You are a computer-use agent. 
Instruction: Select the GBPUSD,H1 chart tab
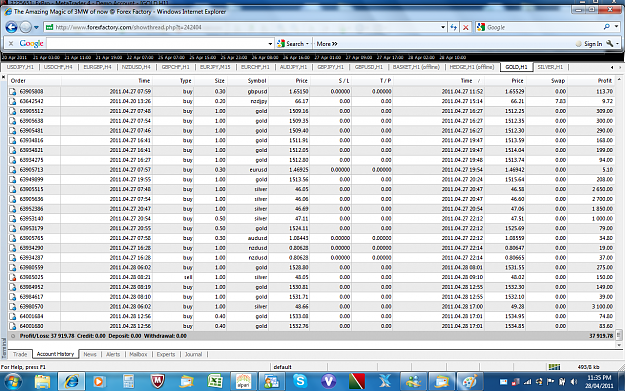click(369, 67)
